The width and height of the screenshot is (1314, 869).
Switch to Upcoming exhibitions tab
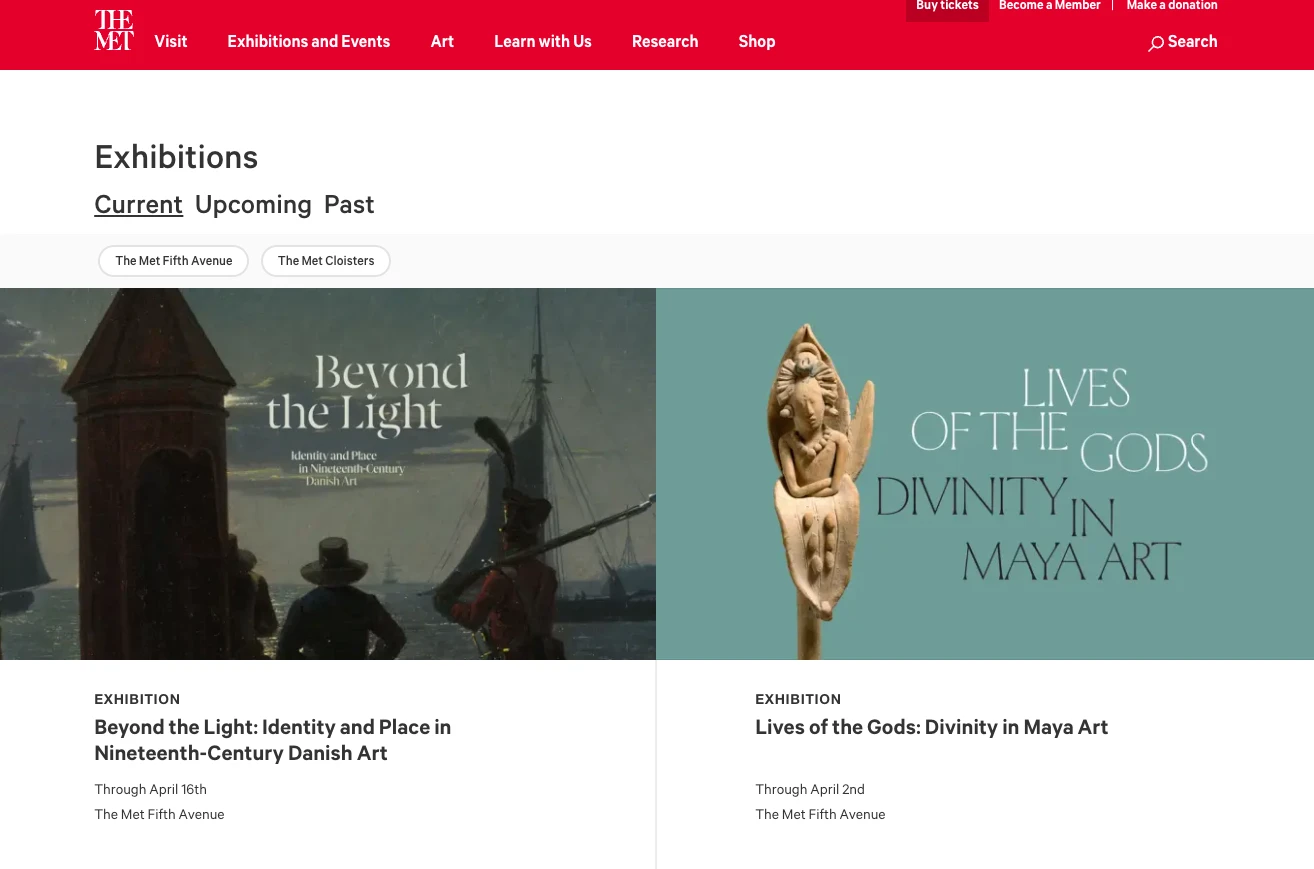click(253, 204)
